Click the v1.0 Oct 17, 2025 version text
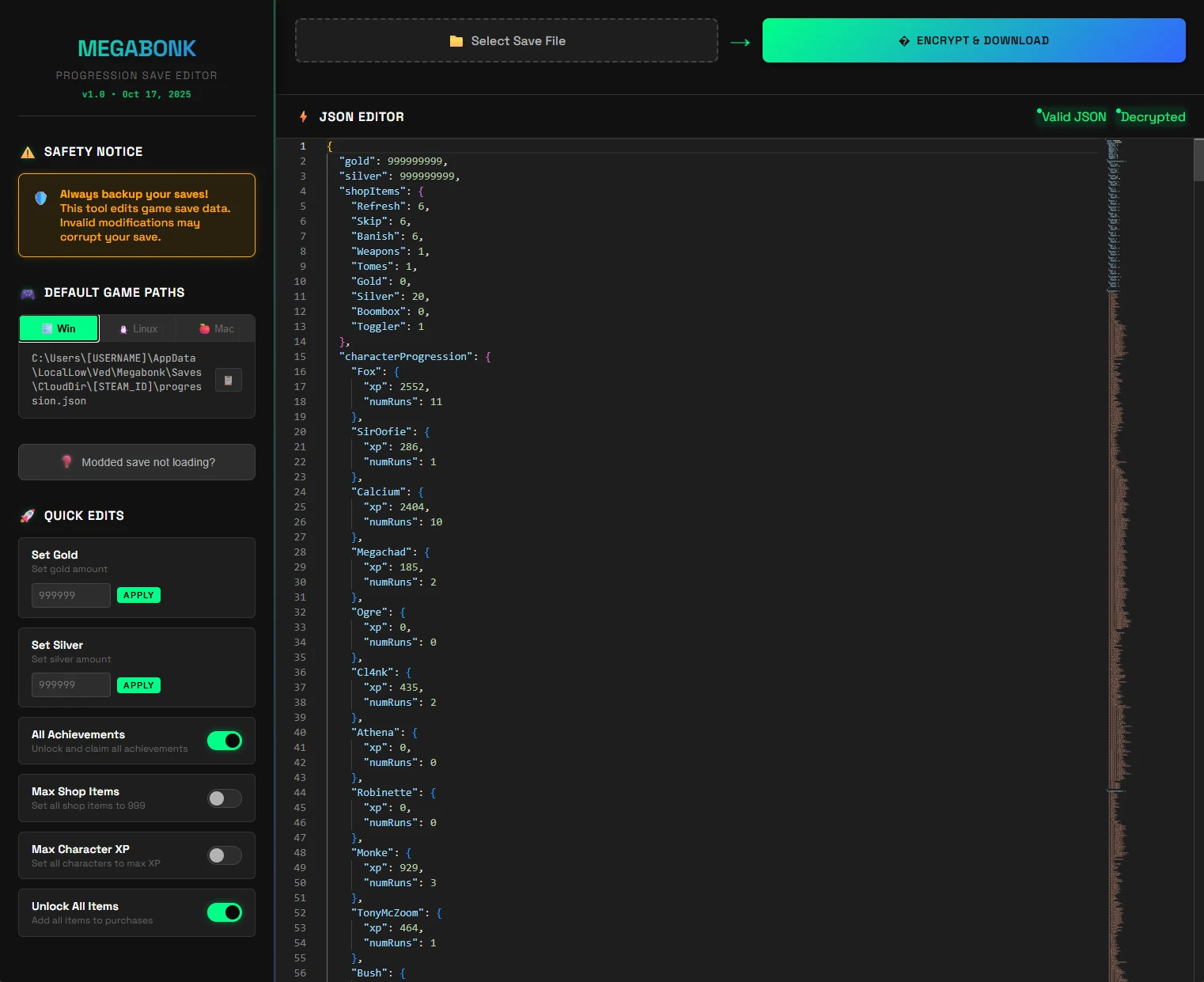 tap(137, 94)
